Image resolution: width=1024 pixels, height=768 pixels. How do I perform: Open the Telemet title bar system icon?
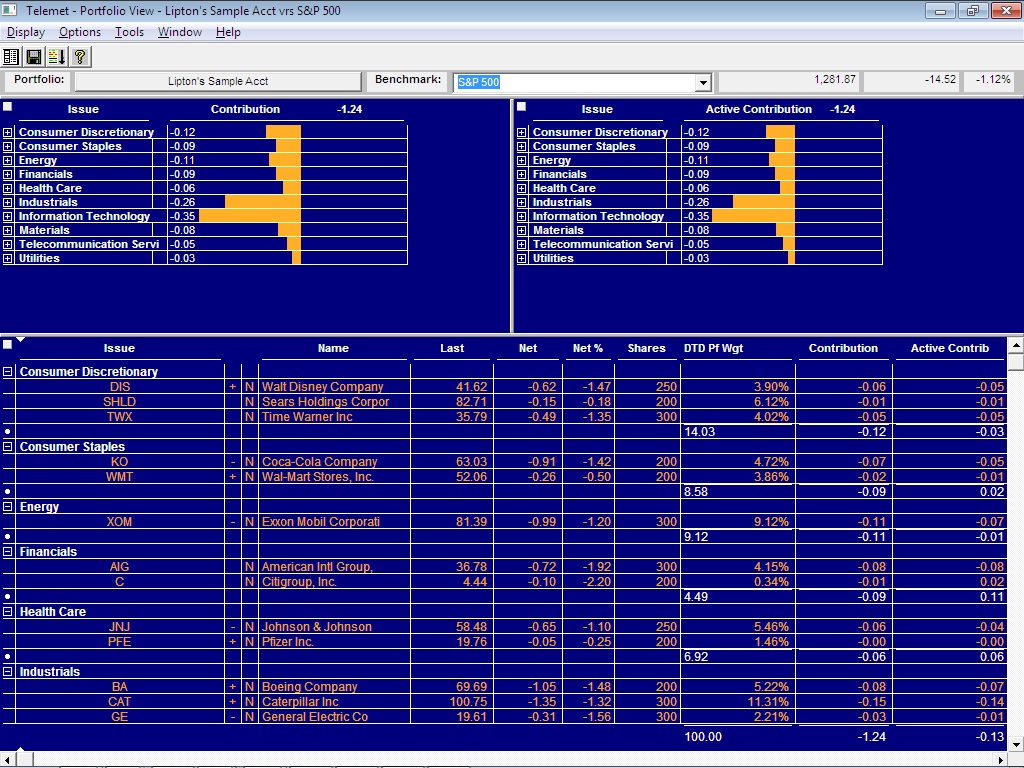pyautogui.click(x=10, y=10)
